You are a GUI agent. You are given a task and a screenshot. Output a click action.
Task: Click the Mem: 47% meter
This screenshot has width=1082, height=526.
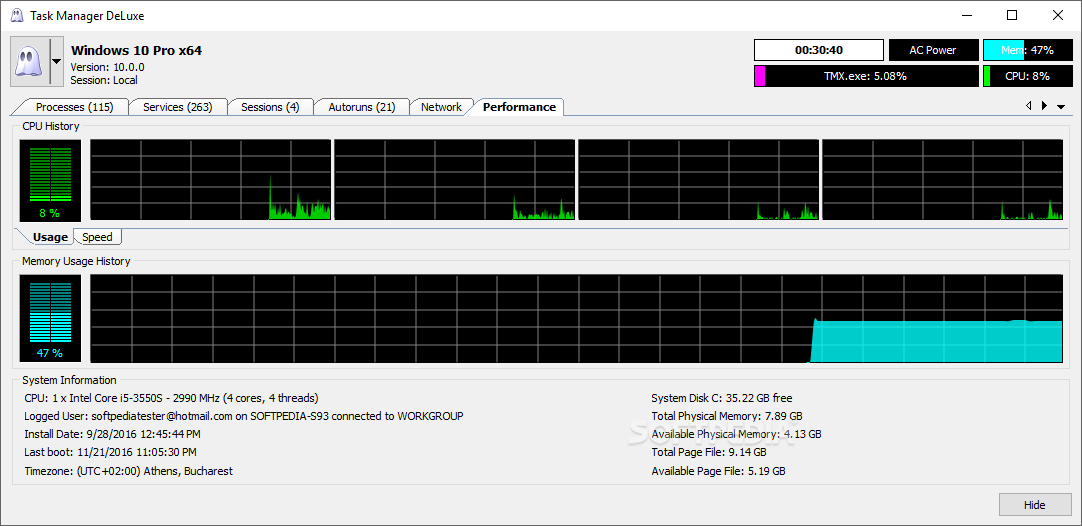tap(1027, 50)
